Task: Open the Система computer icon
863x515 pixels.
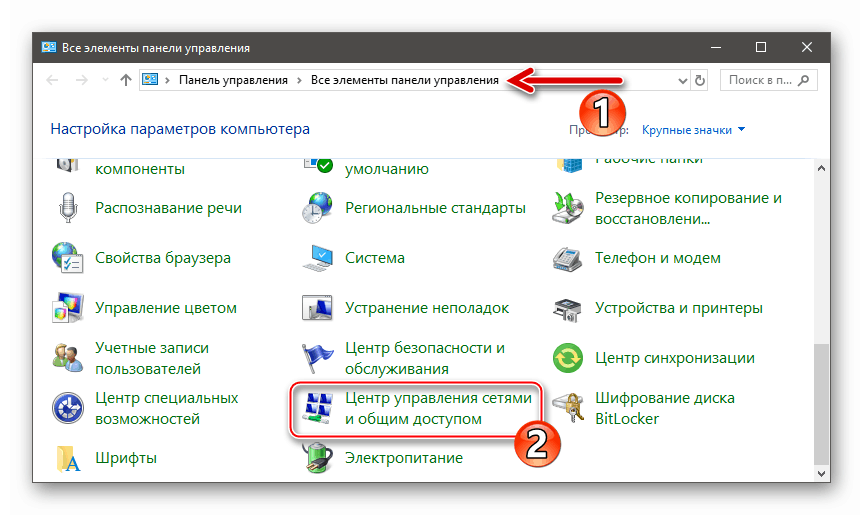Action: [318, 258]
